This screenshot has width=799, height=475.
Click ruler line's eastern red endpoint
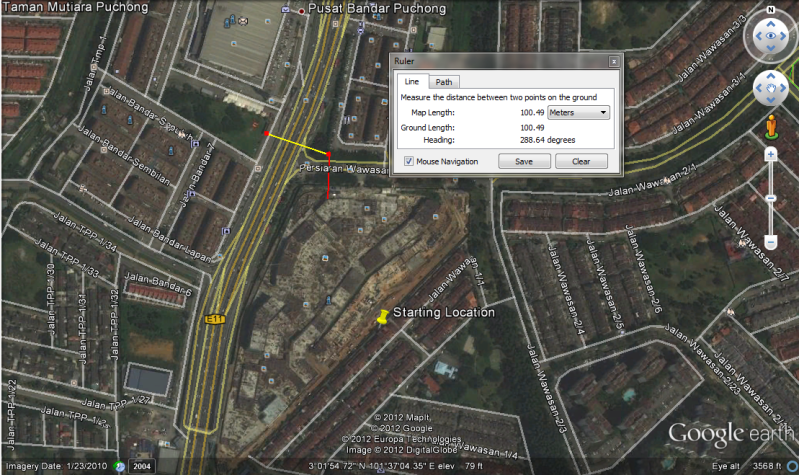329,154
